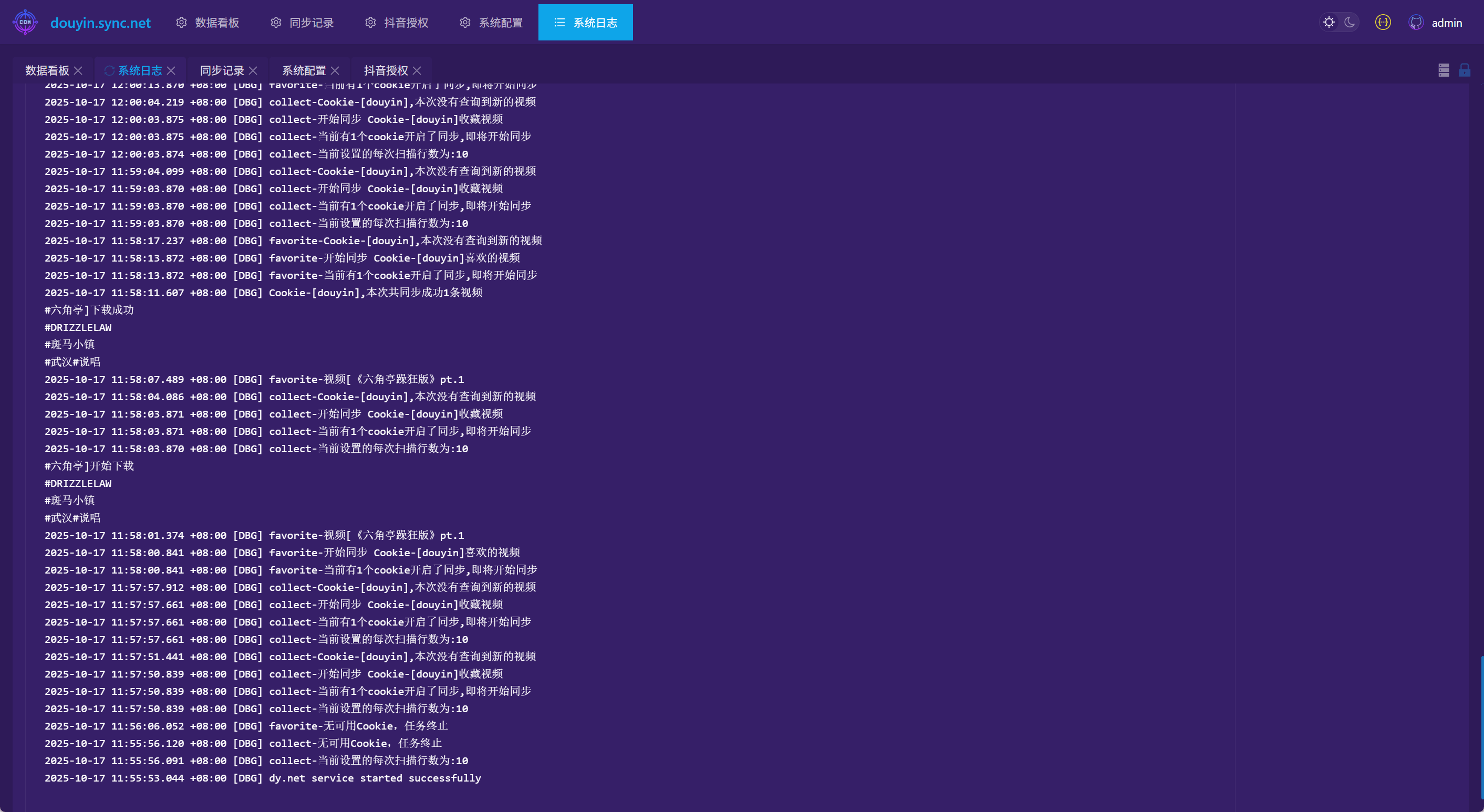Select the 11:58:13.872 favorite-开始同步 log line

(x=282, y=258)
